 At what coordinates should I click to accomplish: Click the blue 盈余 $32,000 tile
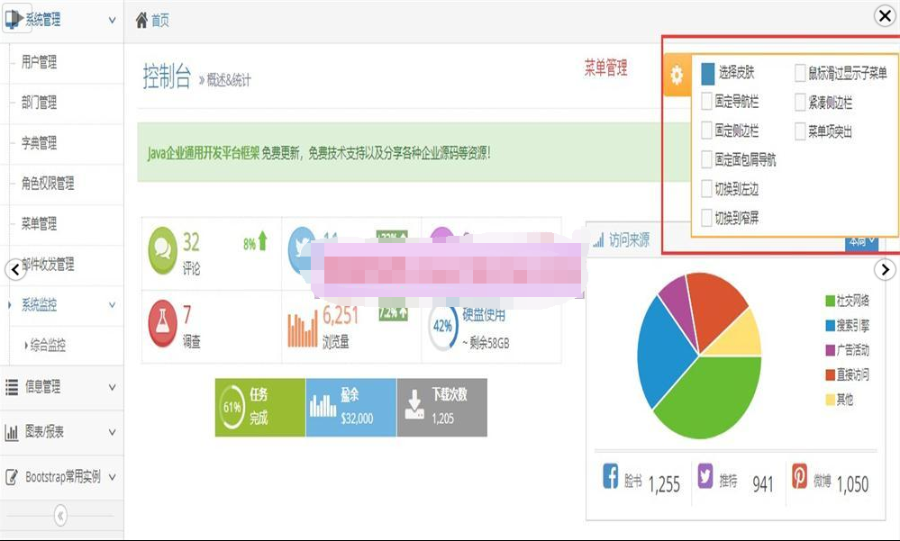click(x=351, y=407)
